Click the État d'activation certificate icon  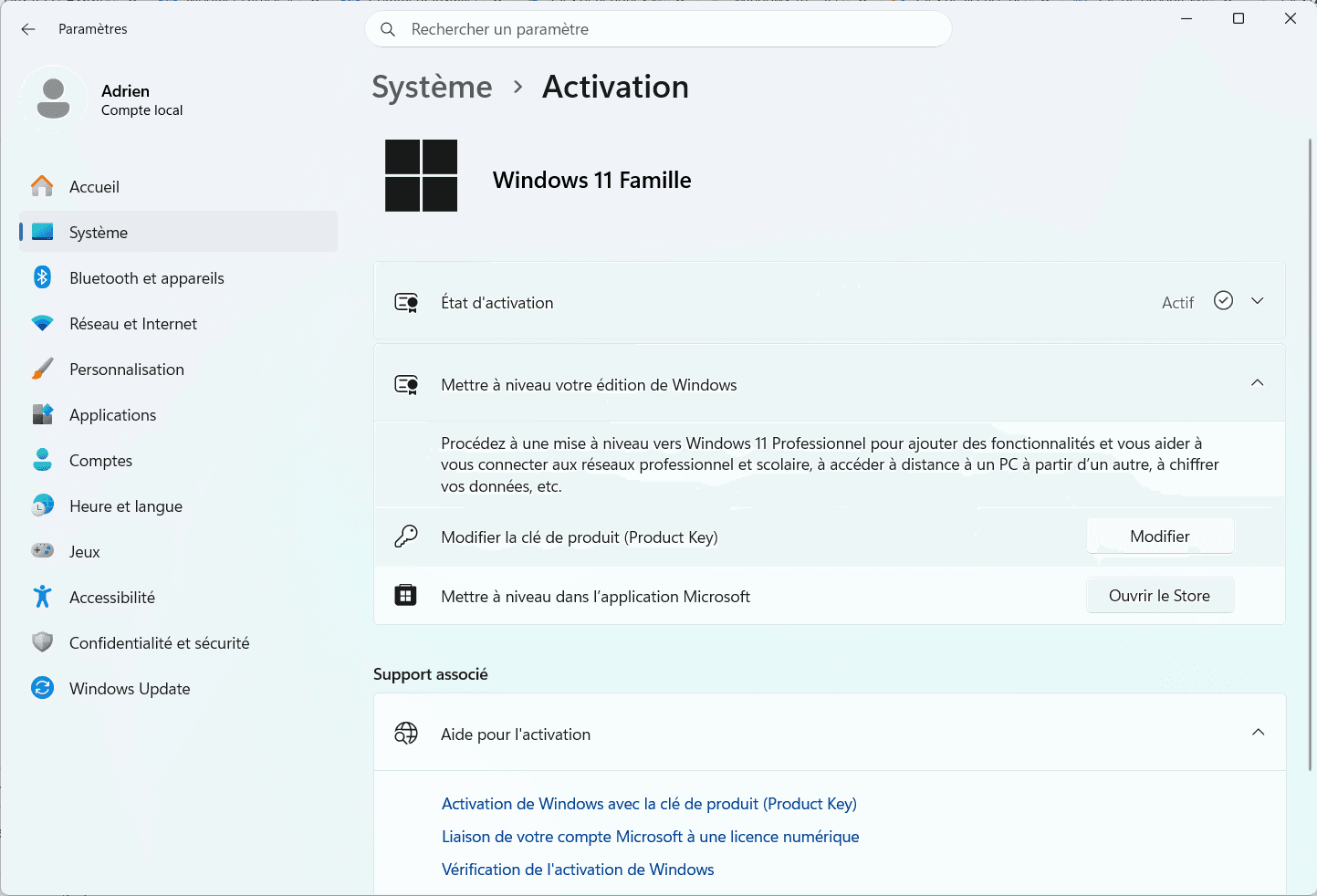coord(406,302)
